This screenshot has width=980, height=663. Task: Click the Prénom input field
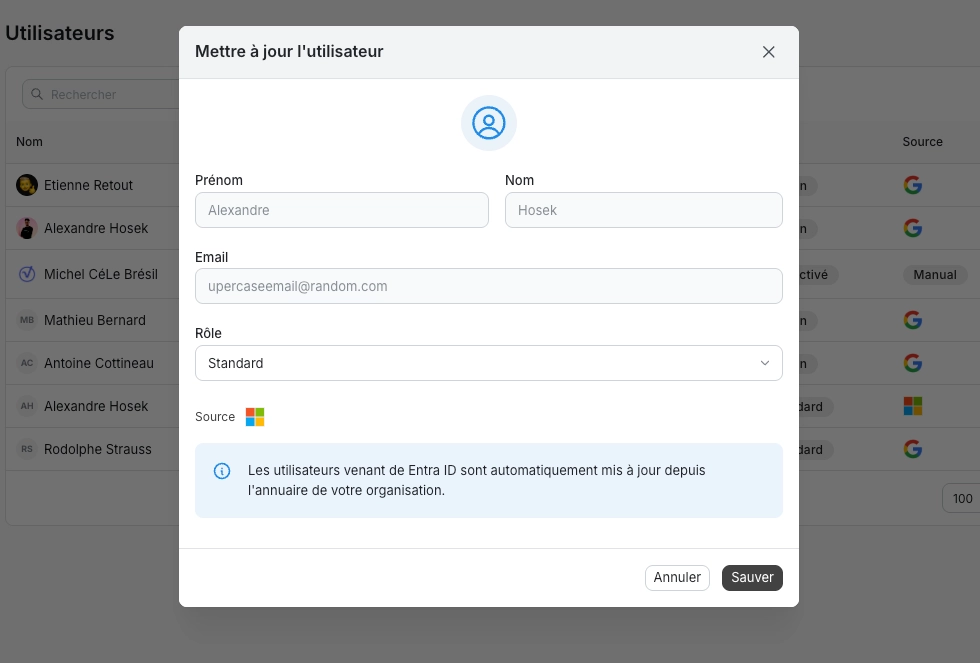point(341,210)
